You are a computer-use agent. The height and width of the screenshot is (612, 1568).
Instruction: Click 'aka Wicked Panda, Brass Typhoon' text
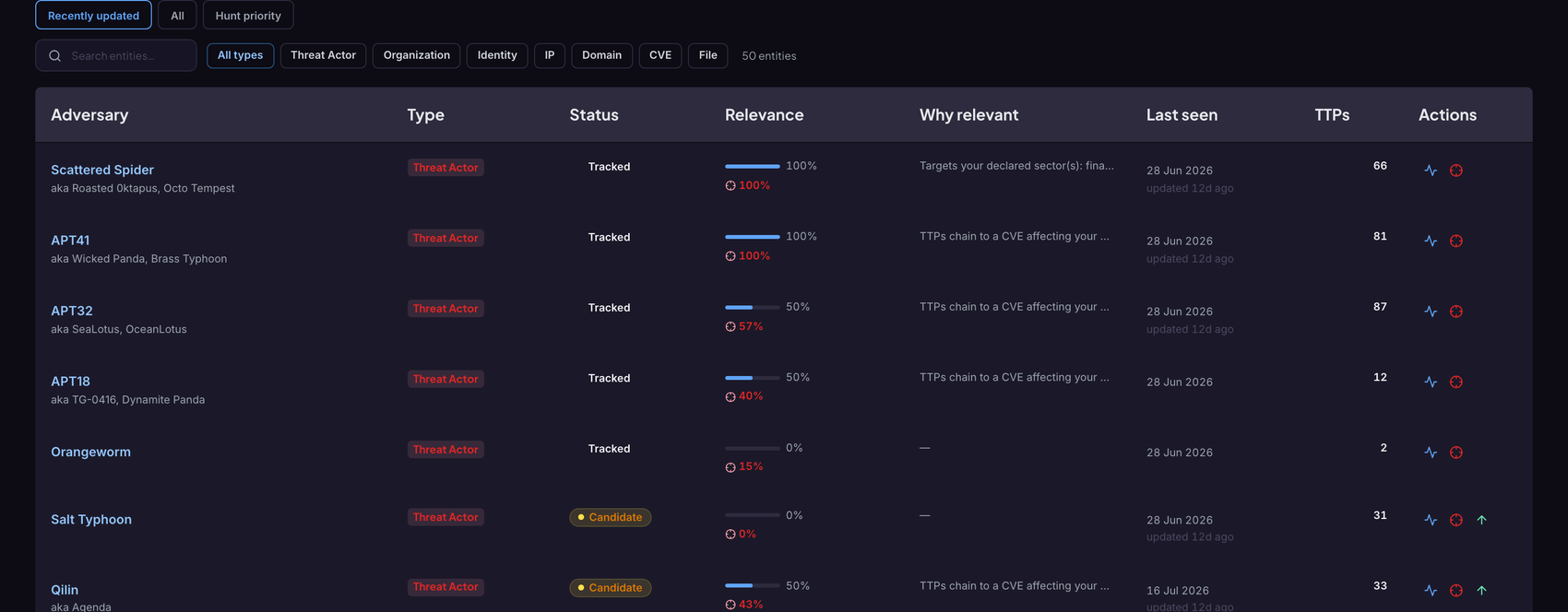[x=138, y=259]
